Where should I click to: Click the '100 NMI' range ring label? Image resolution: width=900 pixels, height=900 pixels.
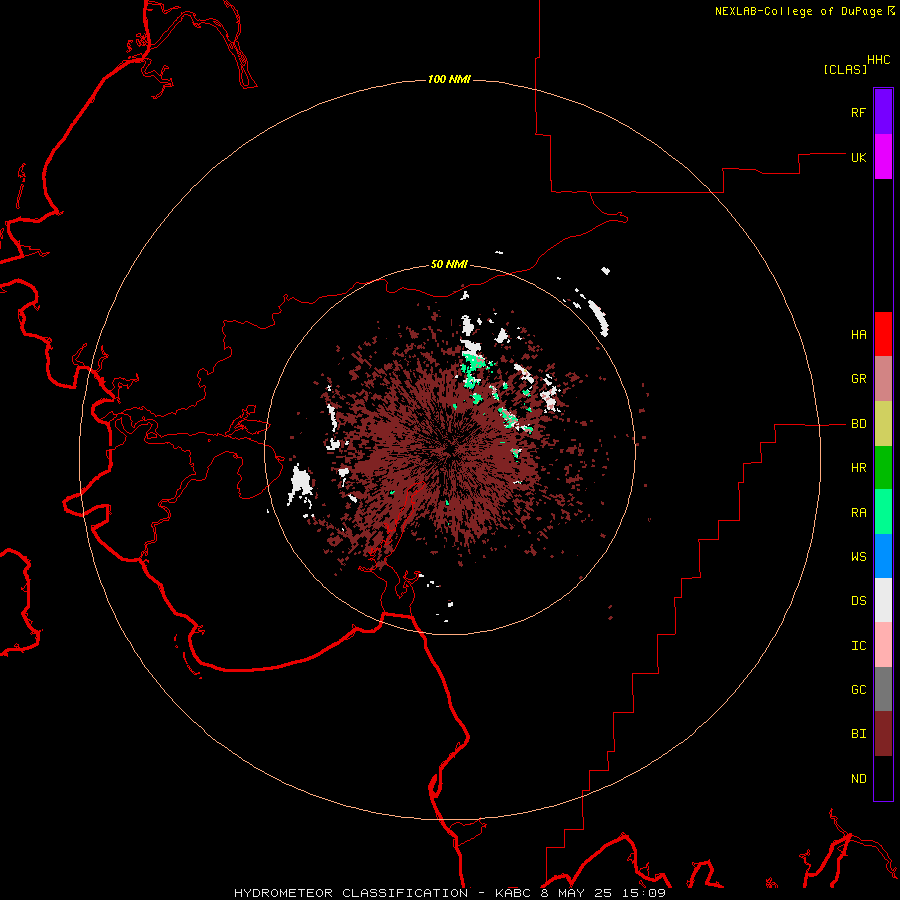click(449, 79)
